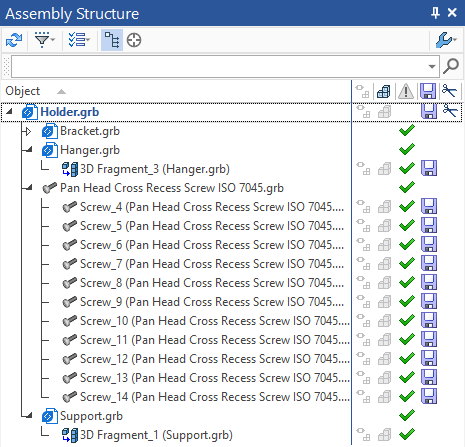465x447 pixels.
Task: Select 3D Fragment_1 (Support.grb) row
Action: (156, 435)
